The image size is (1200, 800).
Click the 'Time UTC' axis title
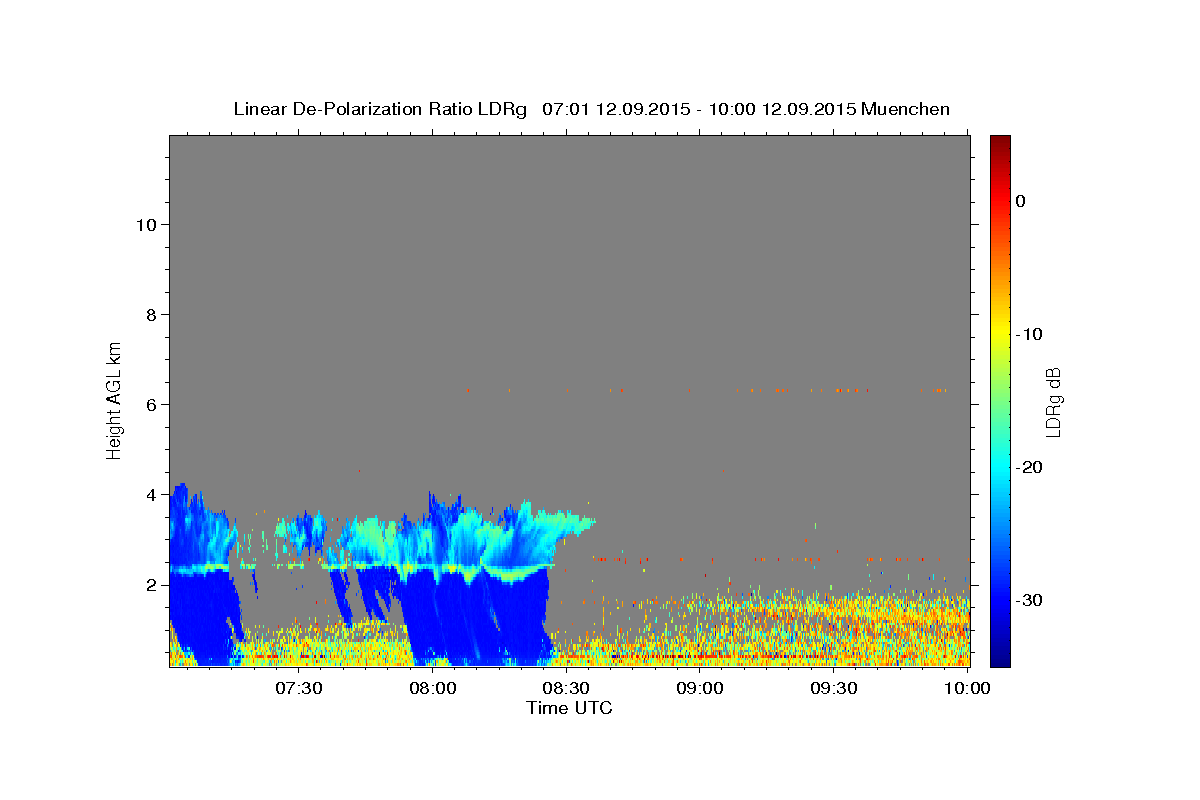pos(569,708)
